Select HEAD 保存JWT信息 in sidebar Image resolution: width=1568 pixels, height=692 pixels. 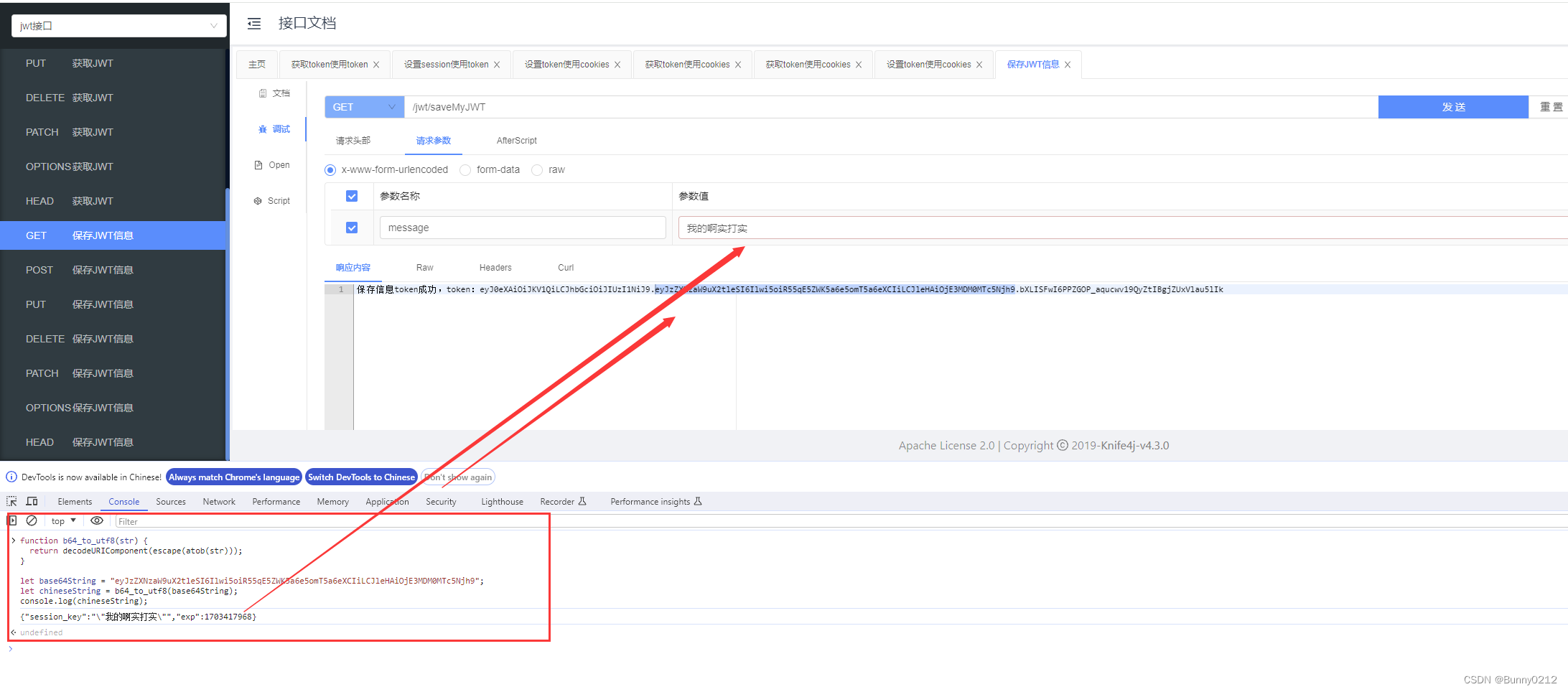coord(113,442)
